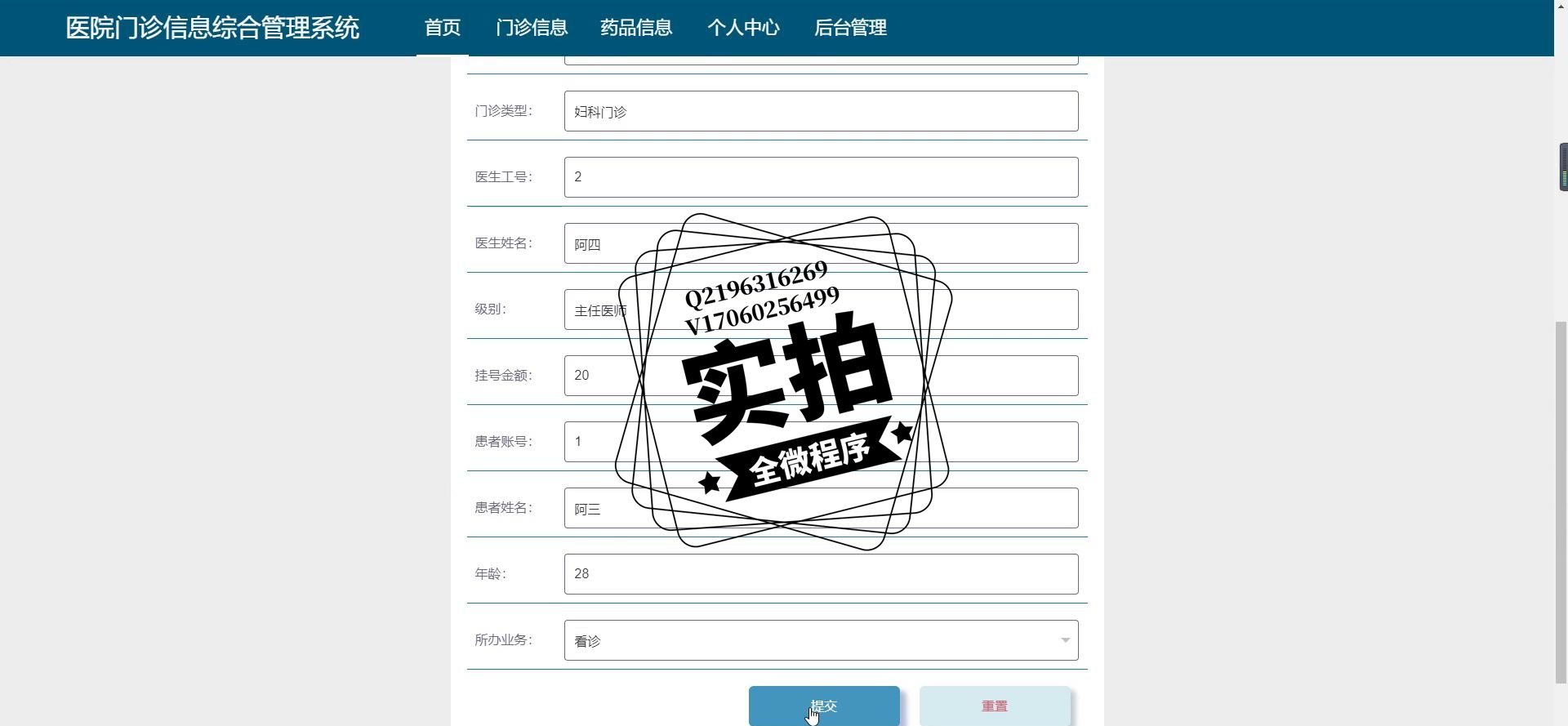
Task: Click the 患者姓名 field containing 阿三
Action: click(x=821, y=508)
